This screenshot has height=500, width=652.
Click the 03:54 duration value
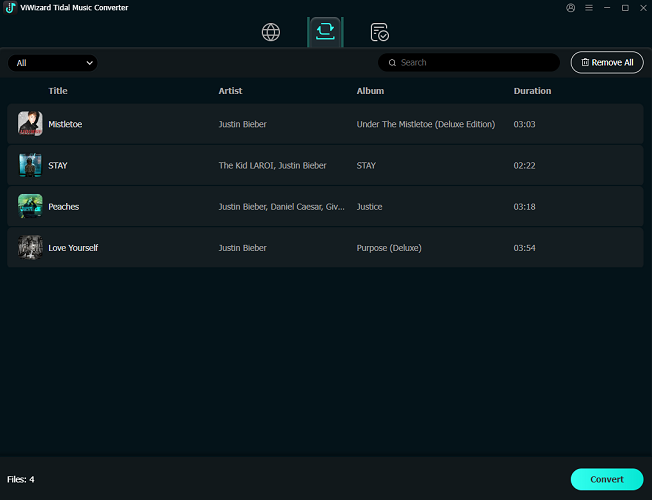(524, 248)
